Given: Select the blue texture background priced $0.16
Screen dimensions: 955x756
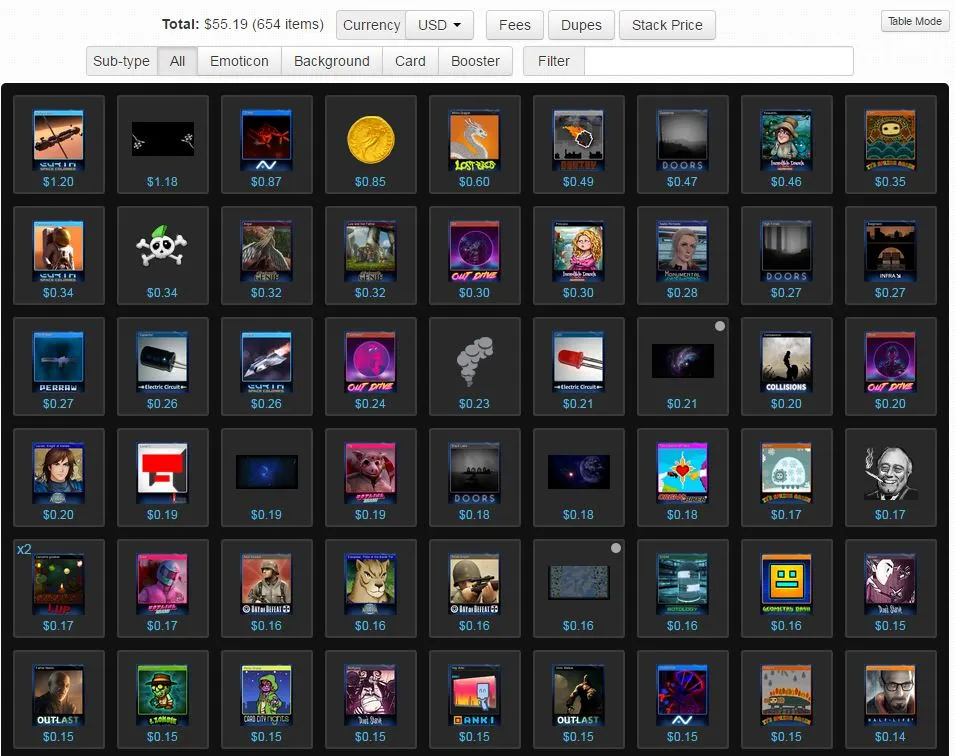Looking at the screenshot, I should pyautogui.click(x=579, y=588).
